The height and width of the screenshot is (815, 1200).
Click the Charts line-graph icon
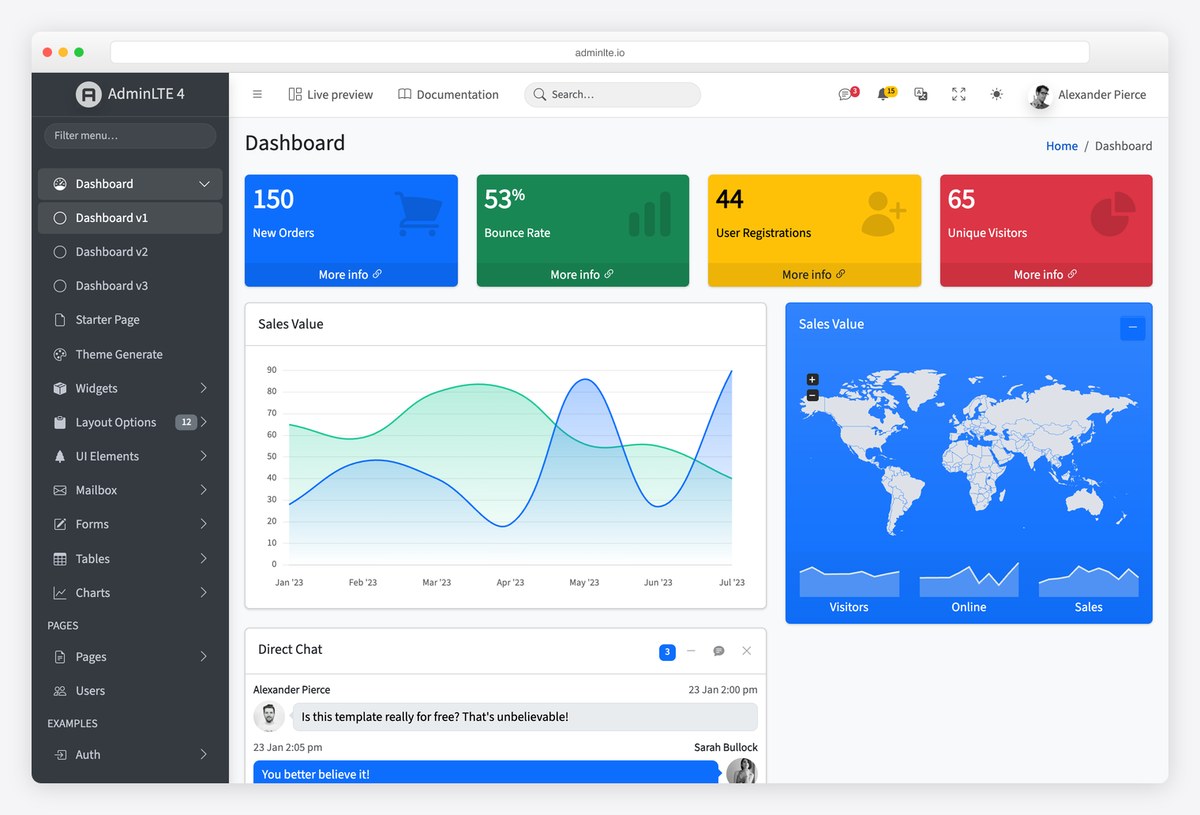pyautogui.click(x=59, y=593)
